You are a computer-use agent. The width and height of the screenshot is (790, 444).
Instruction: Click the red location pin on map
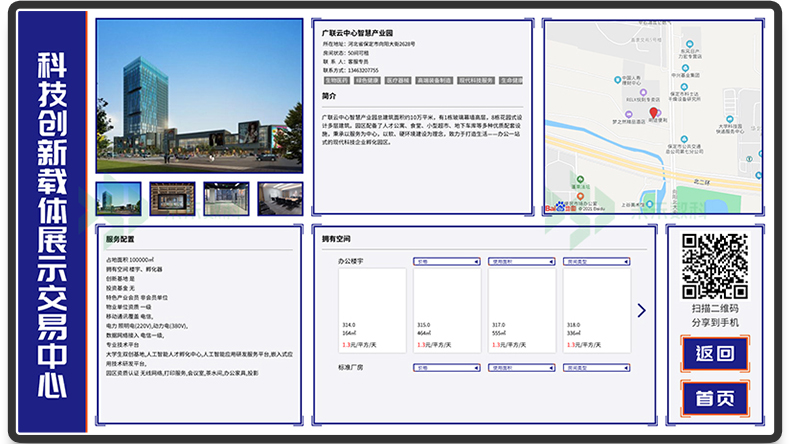tap(651, 114)
